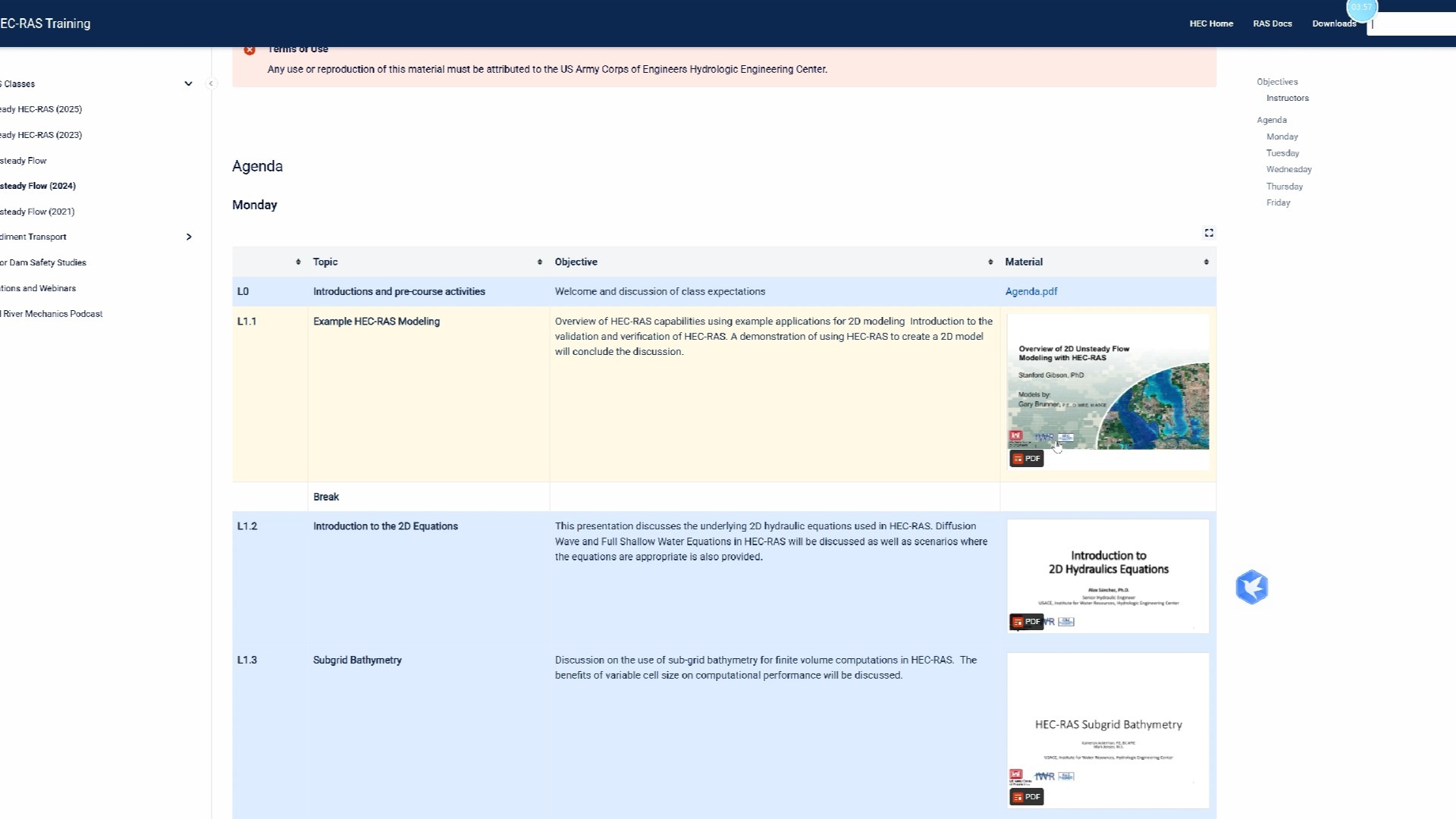
Task: Select Unsteady Flow (2021) in sidebar
Action: point(37,212)
